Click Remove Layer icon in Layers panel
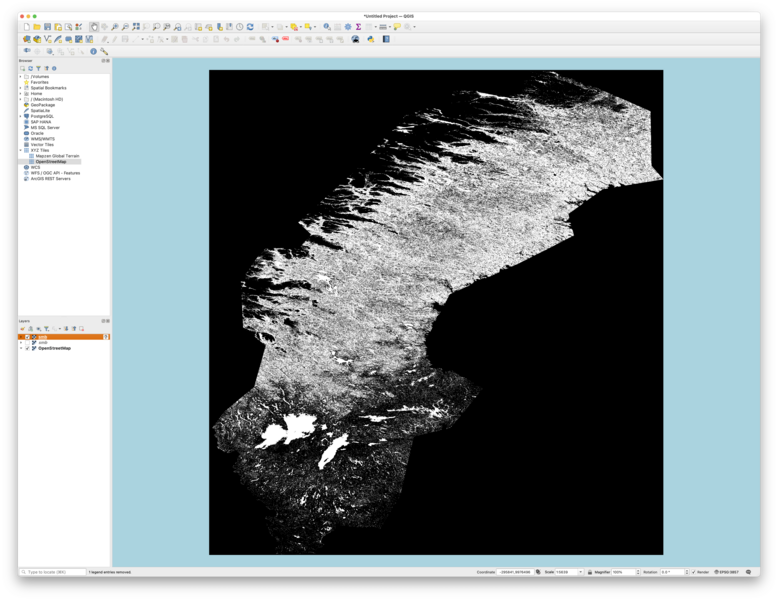 (x=82, y=329)
